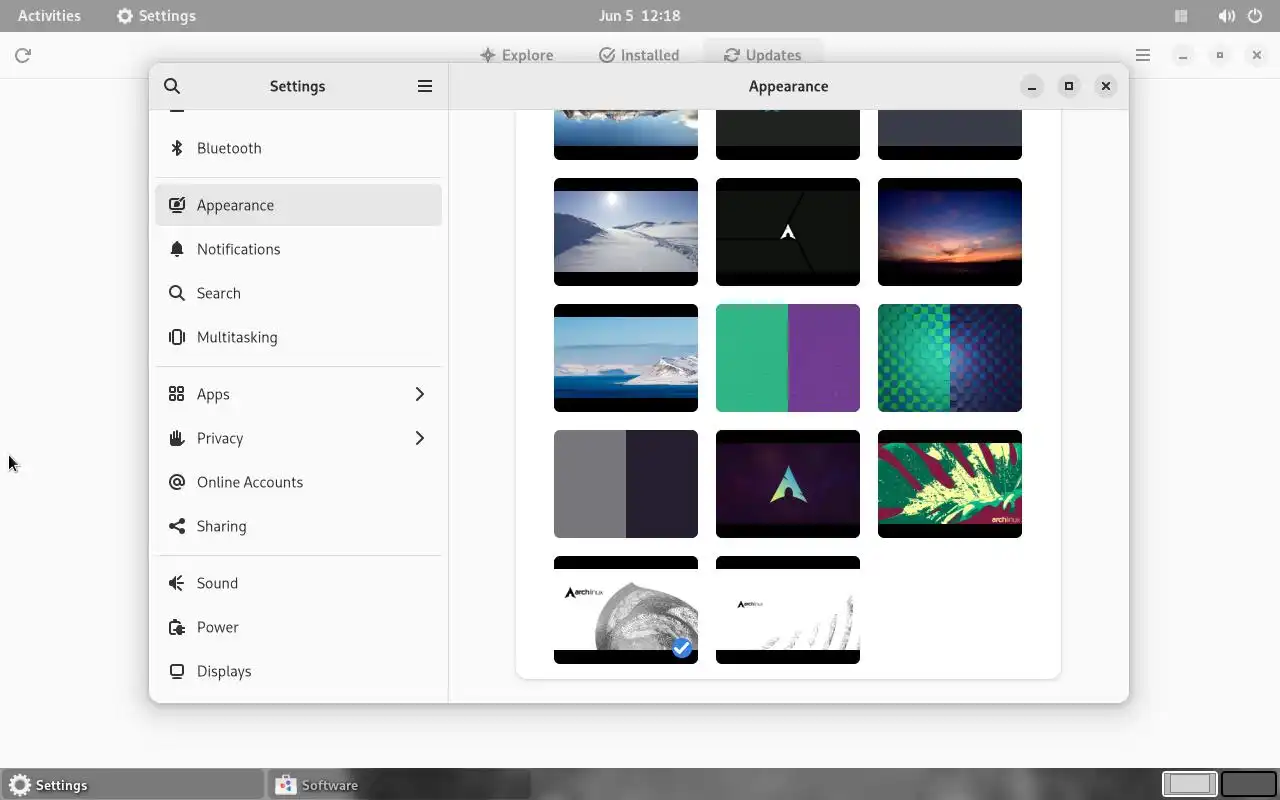Open the Displays settings row

(x=298, y=671)
